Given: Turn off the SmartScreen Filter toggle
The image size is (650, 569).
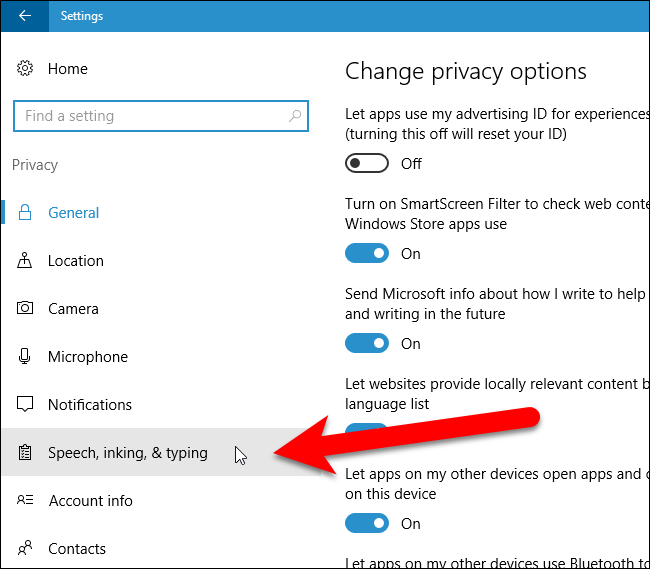Looking at the screenshot, I should point(366,253).
